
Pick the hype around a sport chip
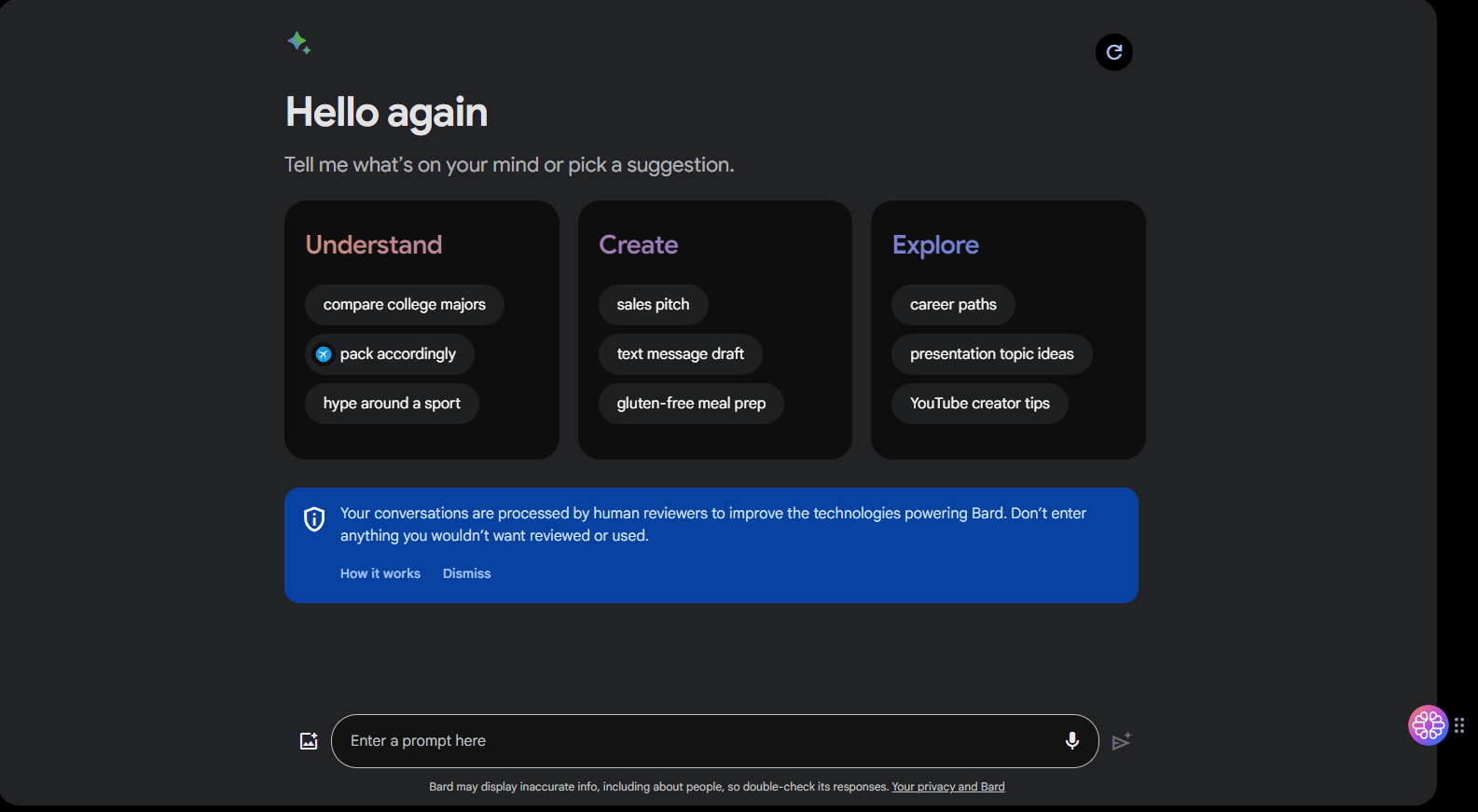[x=392, y=404]
